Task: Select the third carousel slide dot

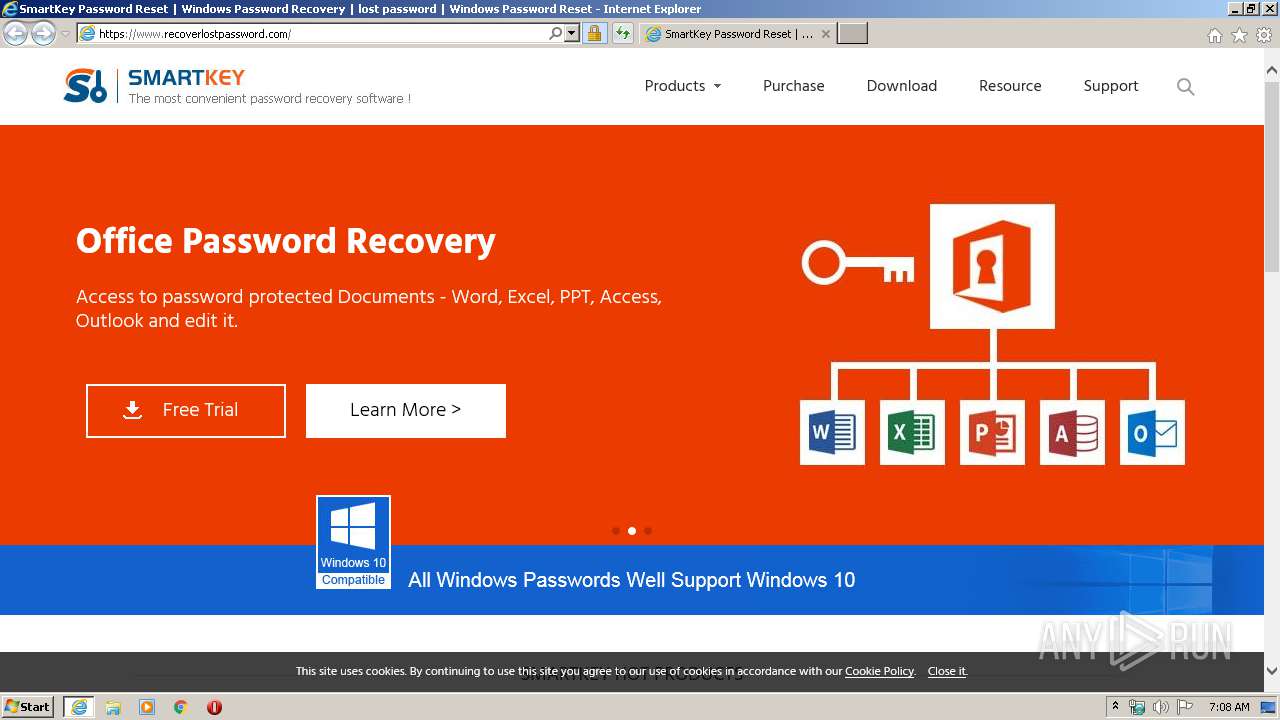Action: click(x=648, y=531)
